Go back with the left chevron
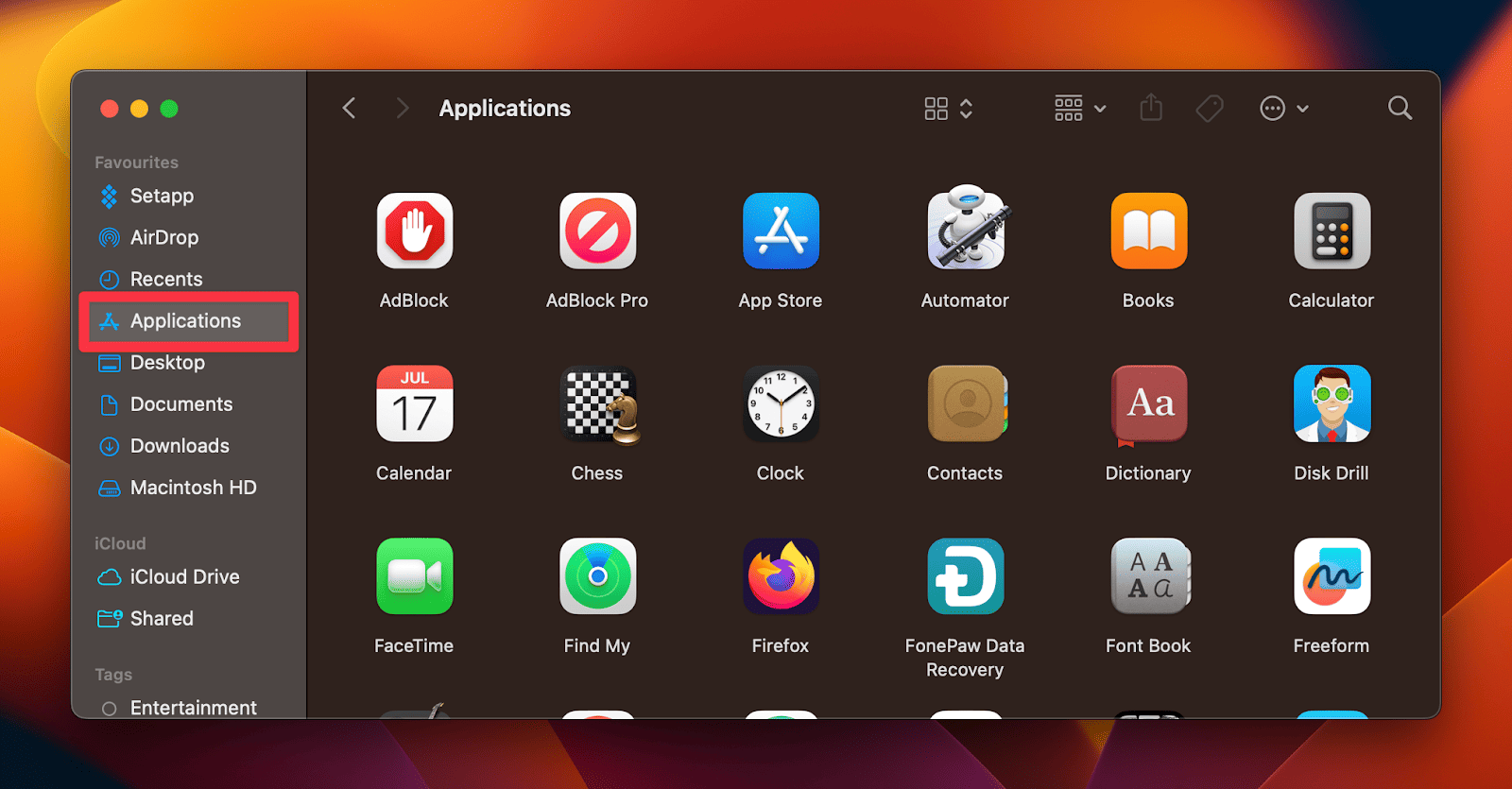This screenshot has height=789, width=1512. [x=349, y=109]
